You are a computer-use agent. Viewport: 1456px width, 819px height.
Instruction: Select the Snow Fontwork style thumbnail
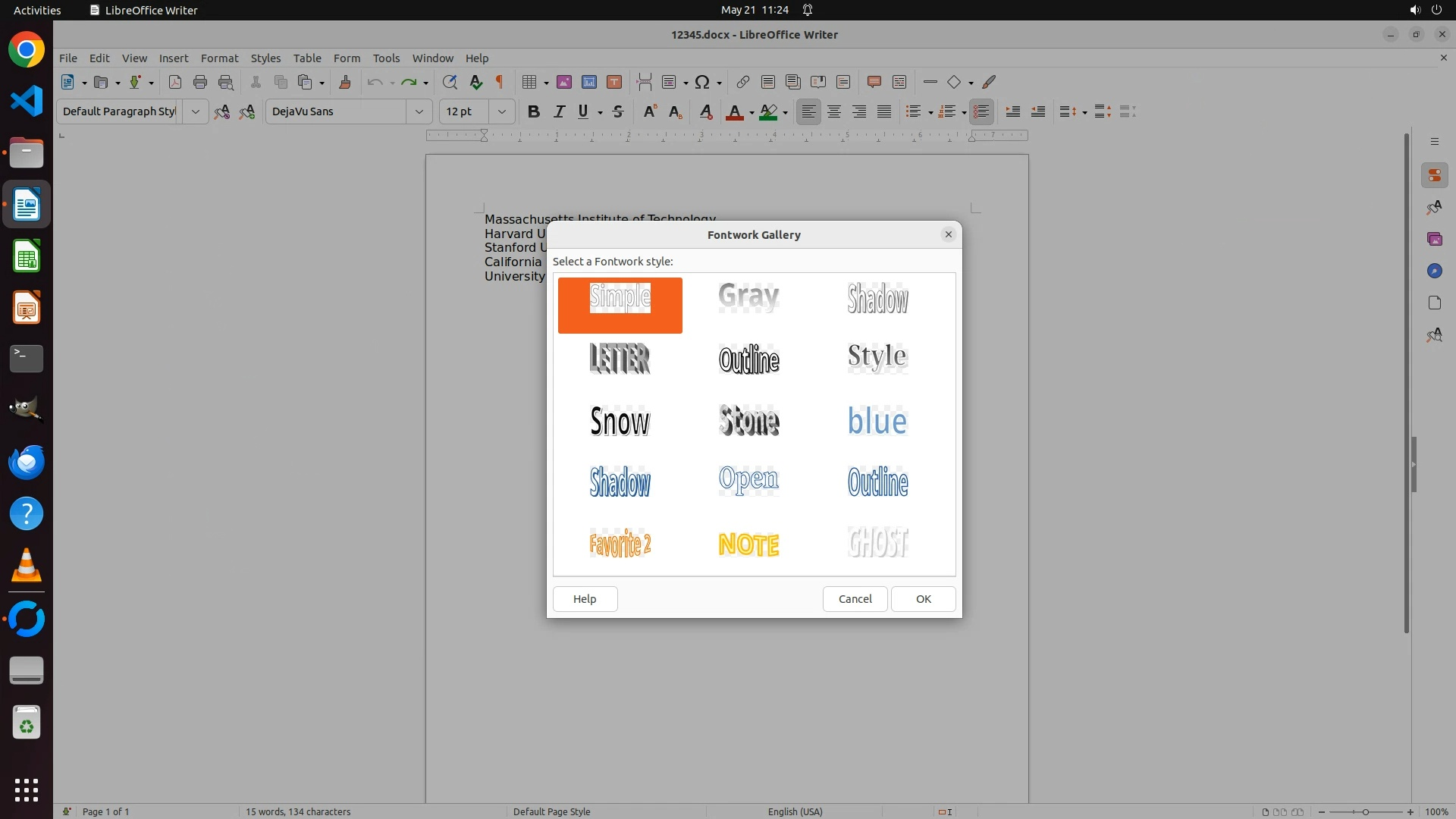(x=620, y=421)
